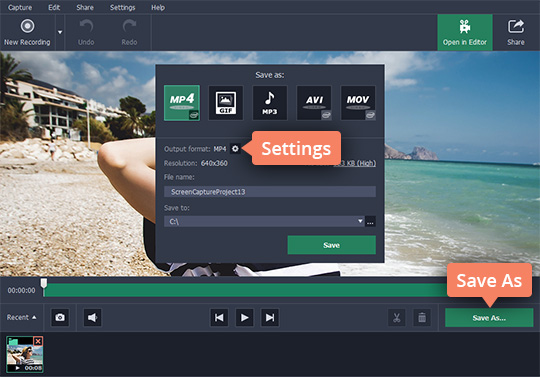The height and width of the screenshot is (377, 540).
Task: Open the recording in the Editor
Action: [465, 33]
